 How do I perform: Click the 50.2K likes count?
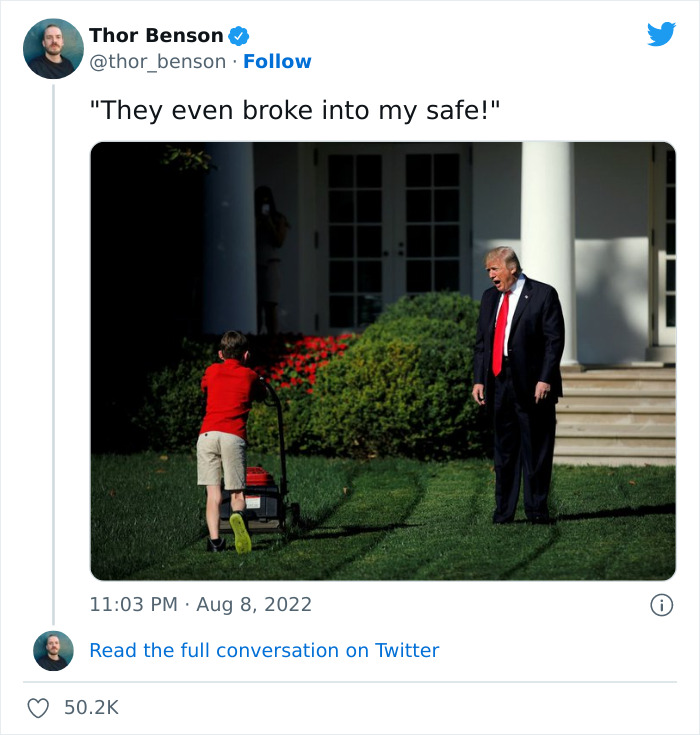pyautogui.click(x=91, y=708)
